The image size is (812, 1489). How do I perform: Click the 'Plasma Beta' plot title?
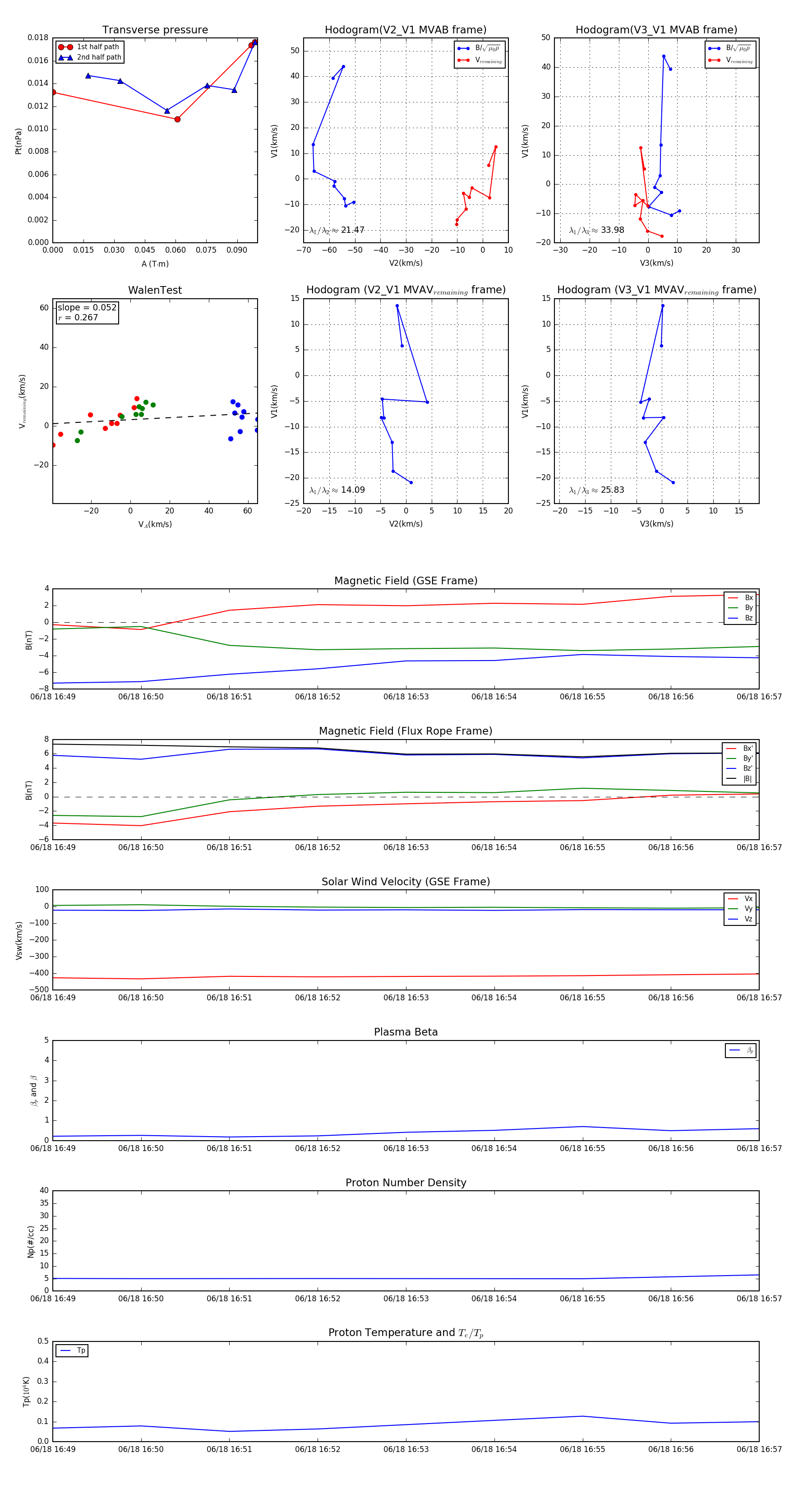click(x=406, y=1032)
